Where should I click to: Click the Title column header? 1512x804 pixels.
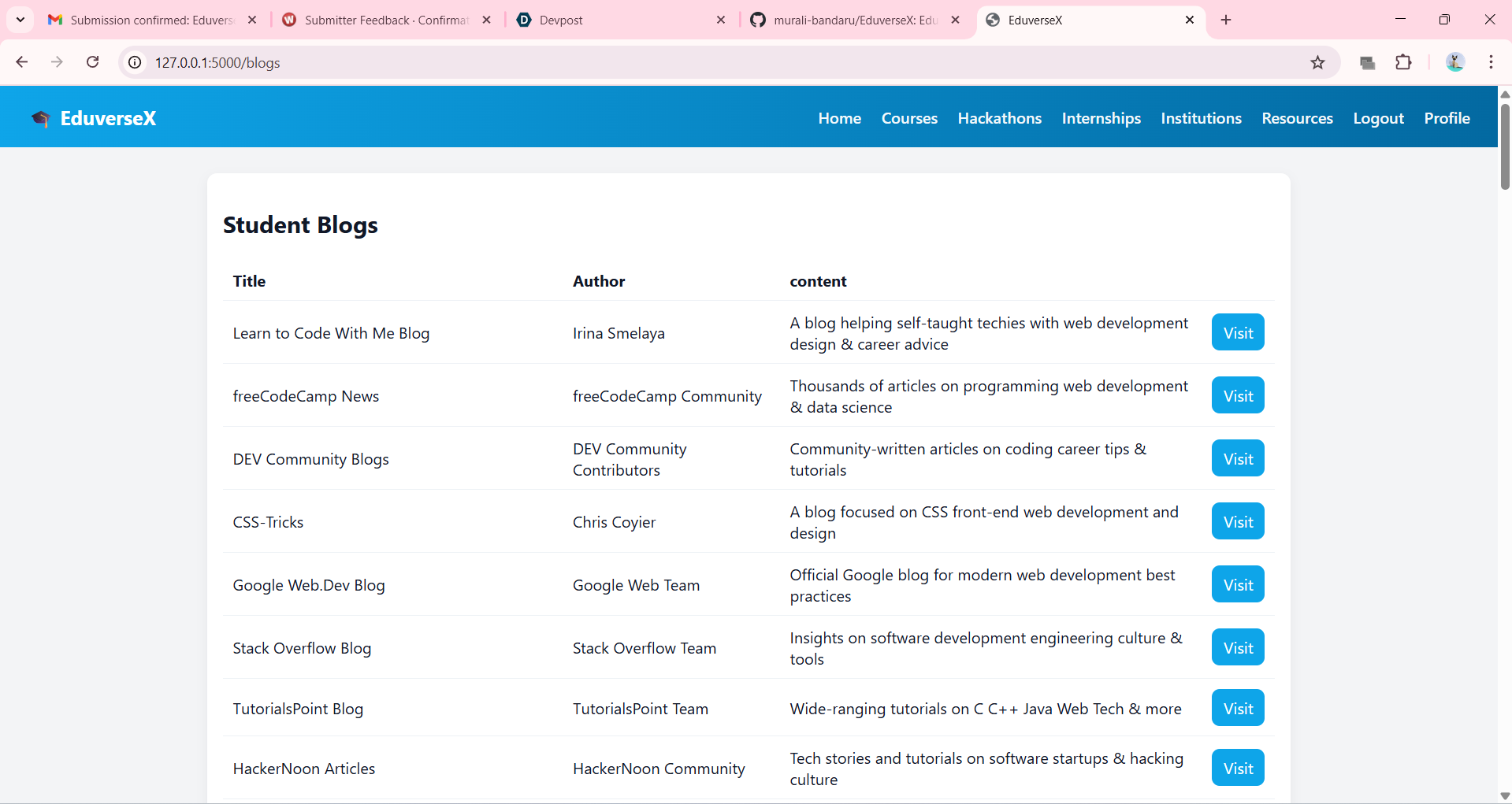point(249,281)
